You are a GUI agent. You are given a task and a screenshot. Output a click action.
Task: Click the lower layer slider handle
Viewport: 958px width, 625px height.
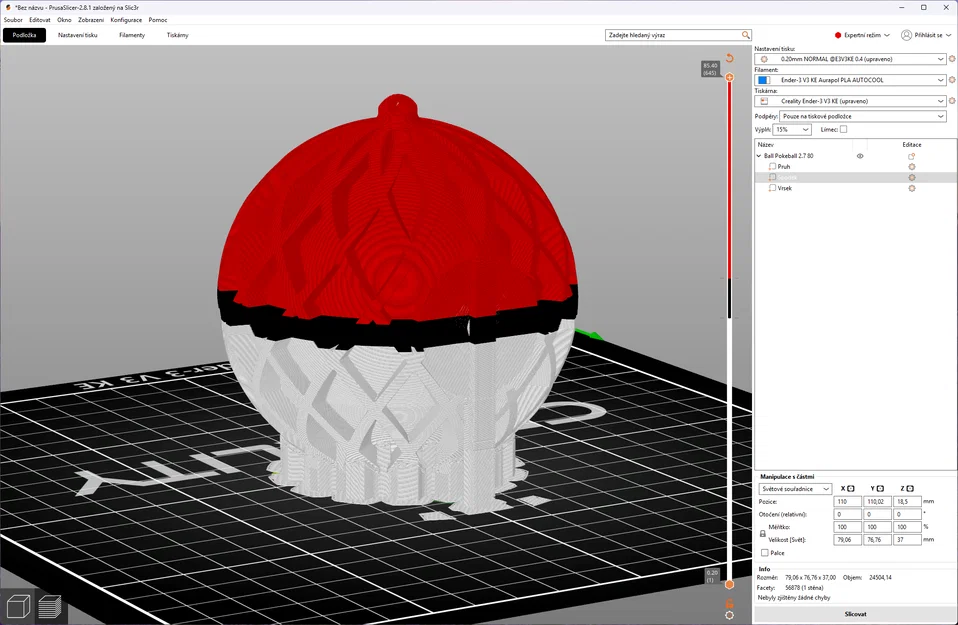[729, 585]
